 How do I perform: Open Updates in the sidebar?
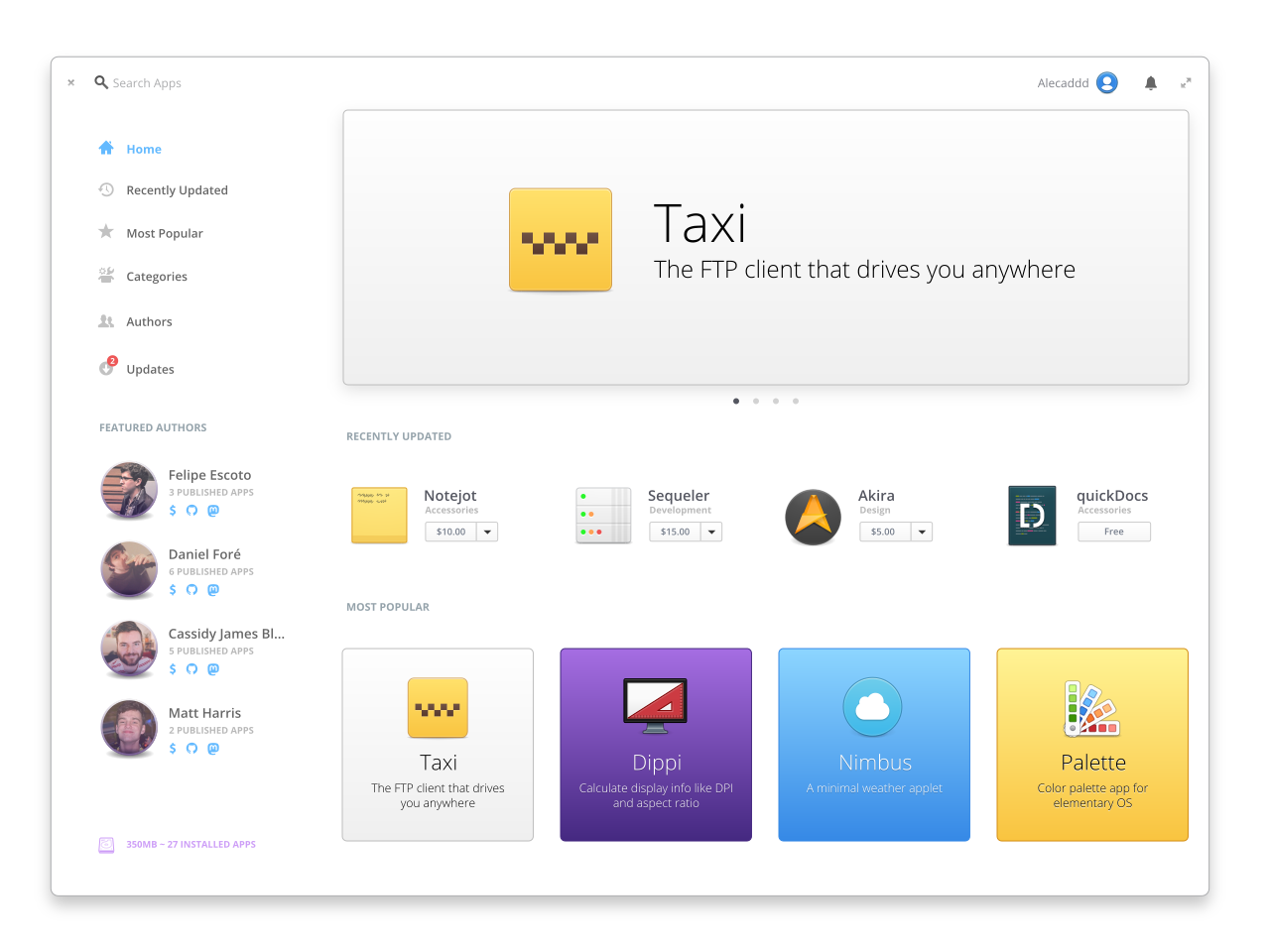pos(136,369)
